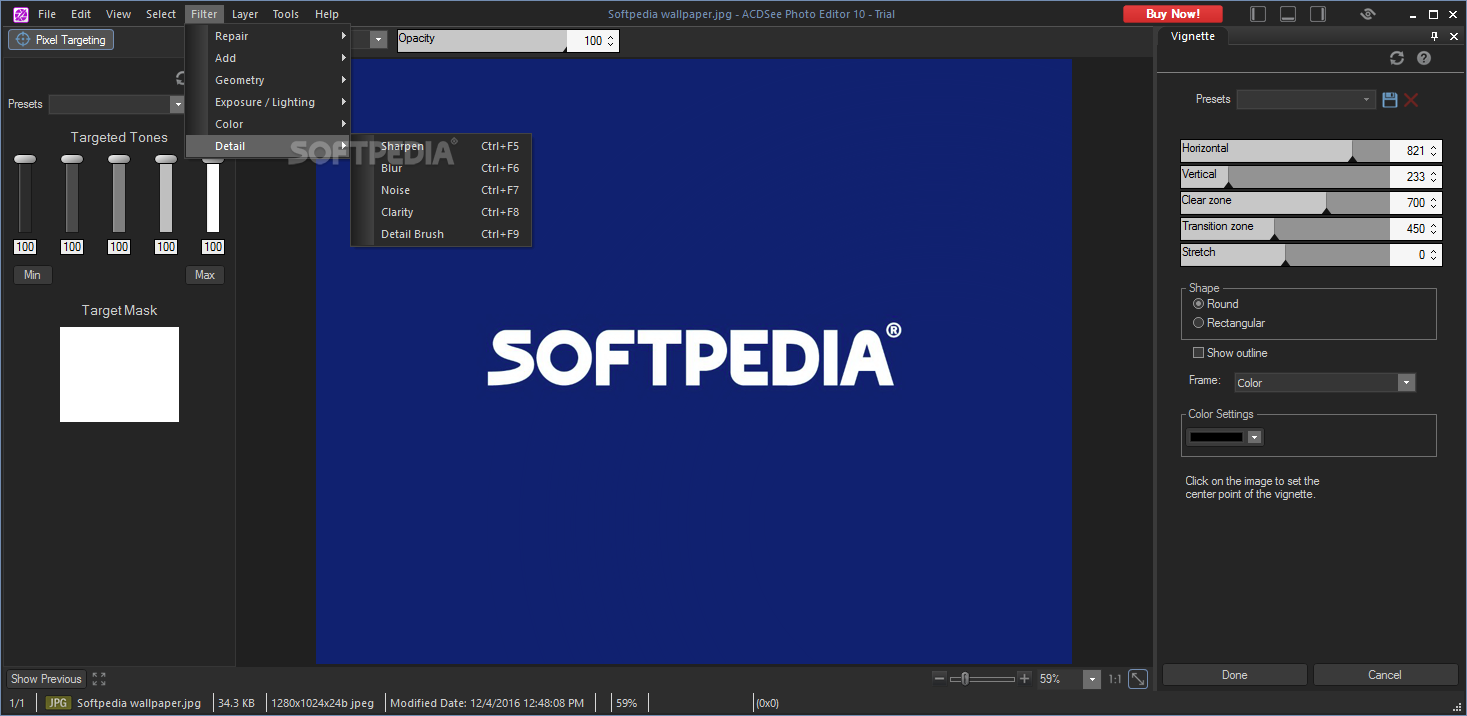This screenshot has width=1467, height=716.
Task: Click the fit image to window icon
Action: click(1138, 679)
